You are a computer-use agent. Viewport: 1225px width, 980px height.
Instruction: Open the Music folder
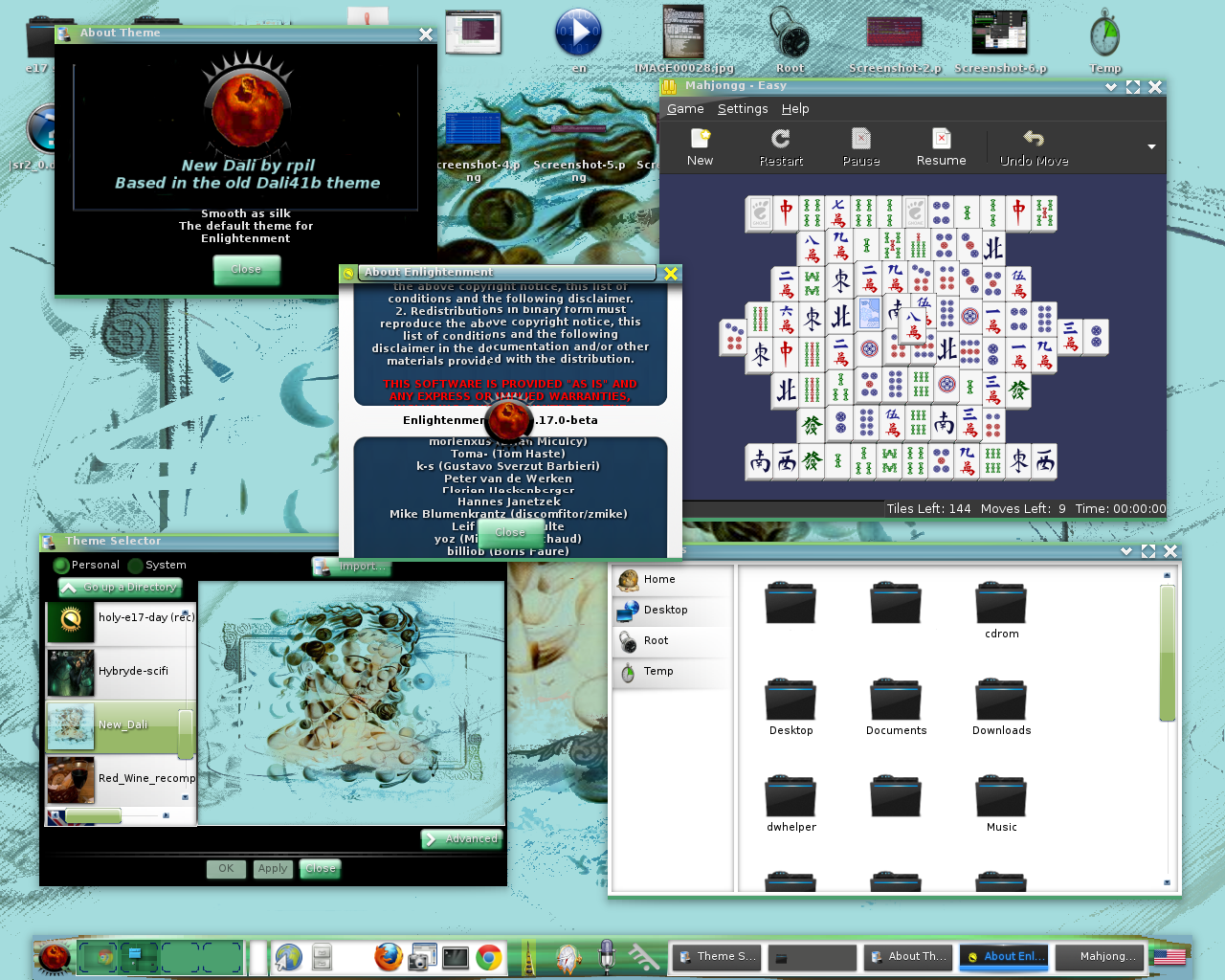(x=1001, y=803)
